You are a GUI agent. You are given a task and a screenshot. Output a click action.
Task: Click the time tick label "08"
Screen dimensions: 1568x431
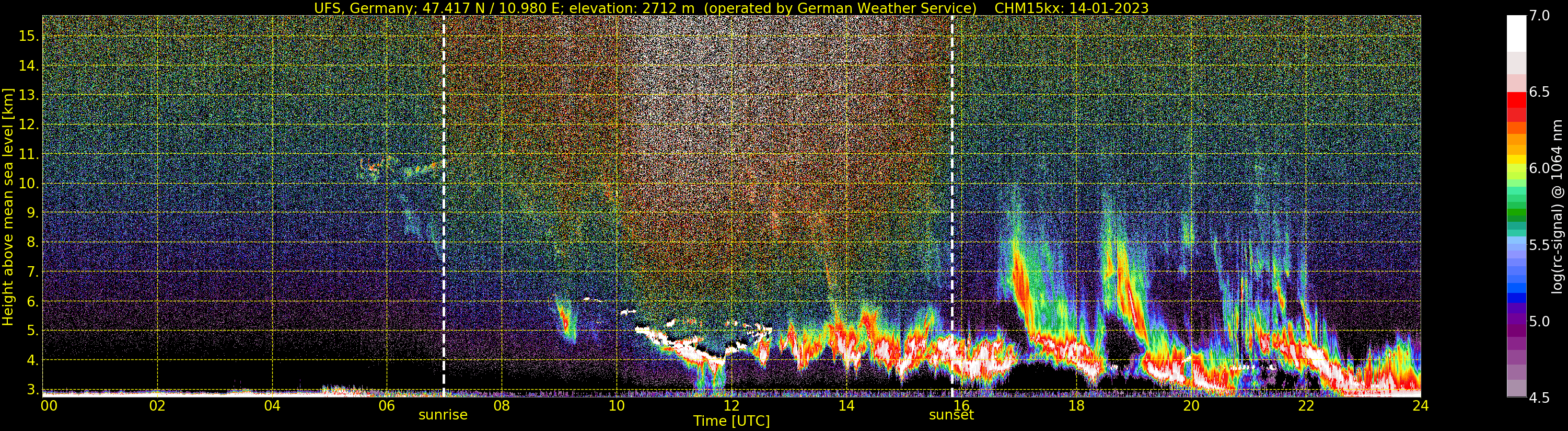[x=502, y=406]
